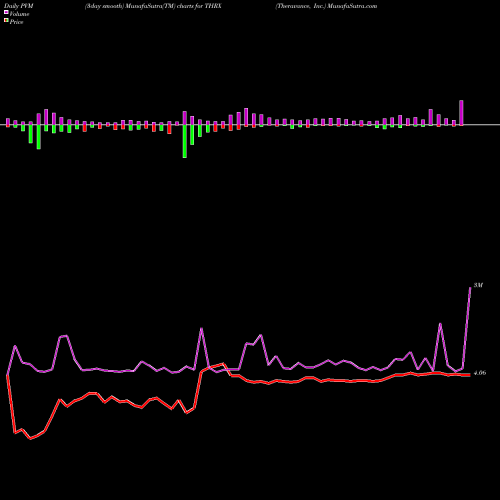Viewport: 500px width, 500px height.
Task: Click the 'Price' legend label
Action: click(16, 22)
